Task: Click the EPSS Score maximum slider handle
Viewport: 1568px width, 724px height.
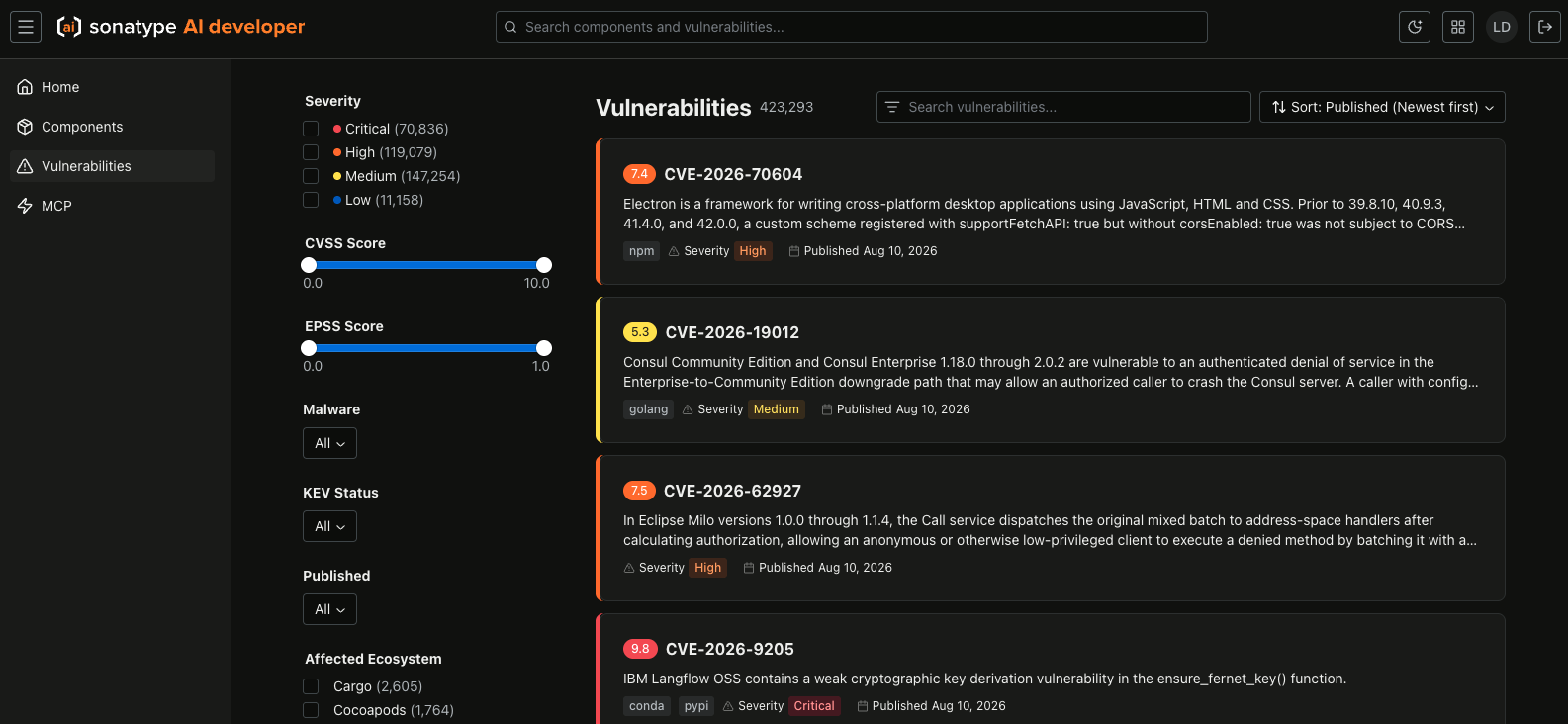Action: 544,348
